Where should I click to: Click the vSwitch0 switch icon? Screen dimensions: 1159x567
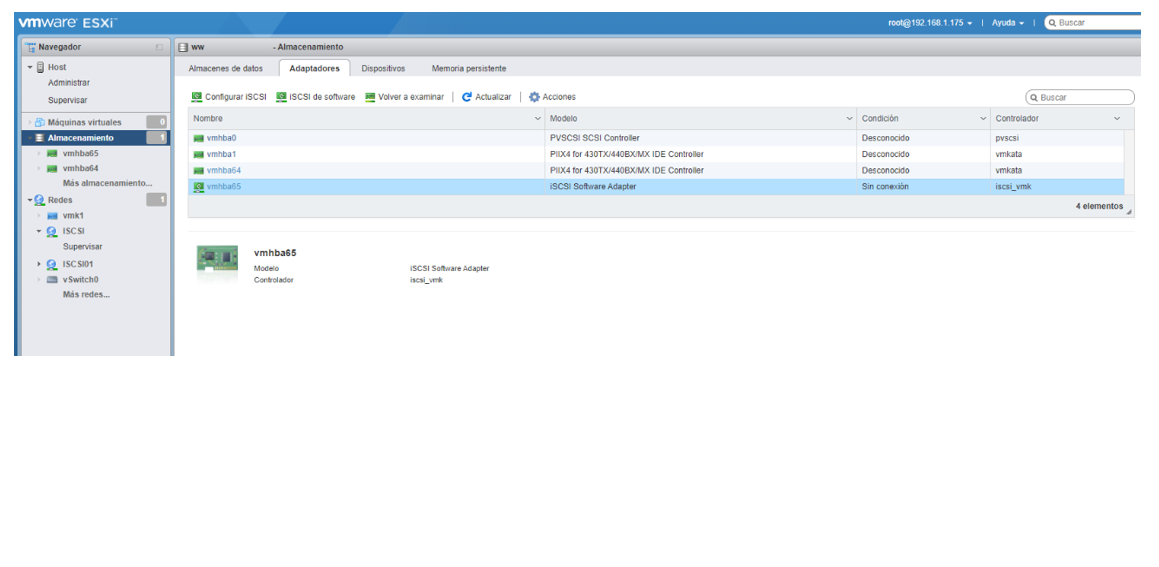(x=52, y=279)
